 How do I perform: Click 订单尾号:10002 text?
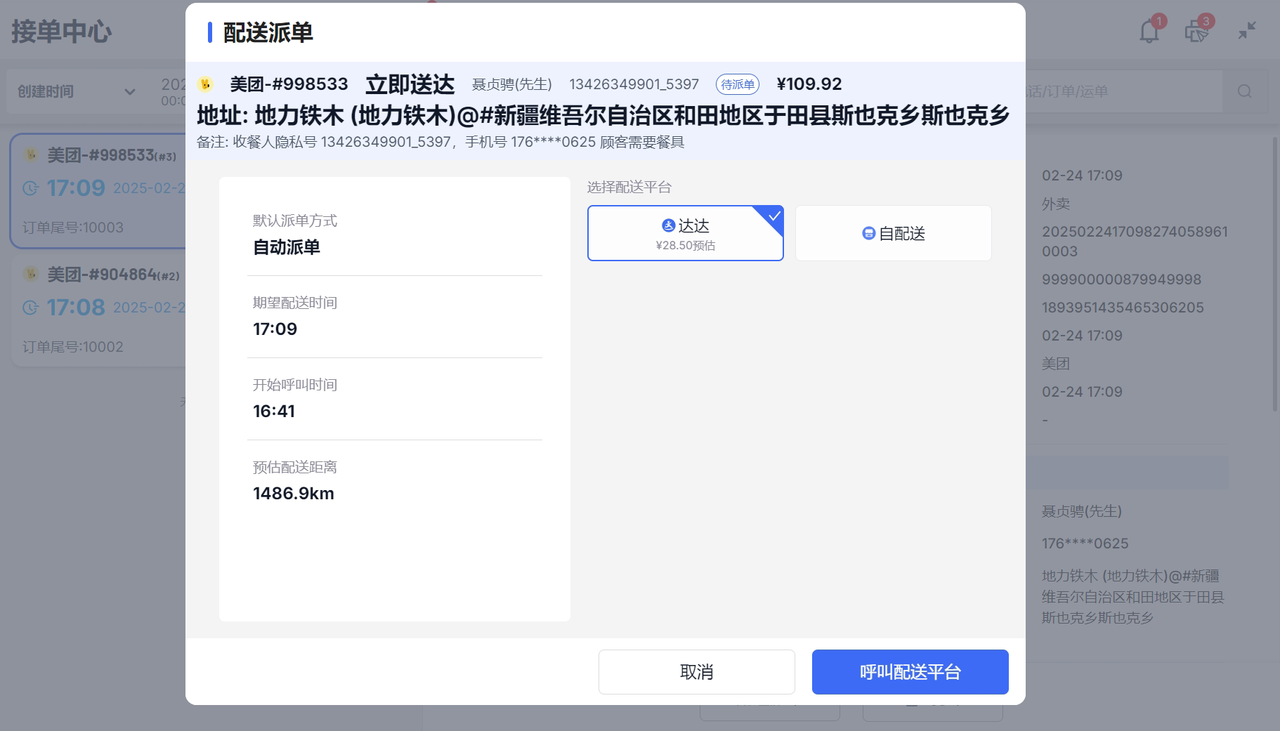coord(73,347)
